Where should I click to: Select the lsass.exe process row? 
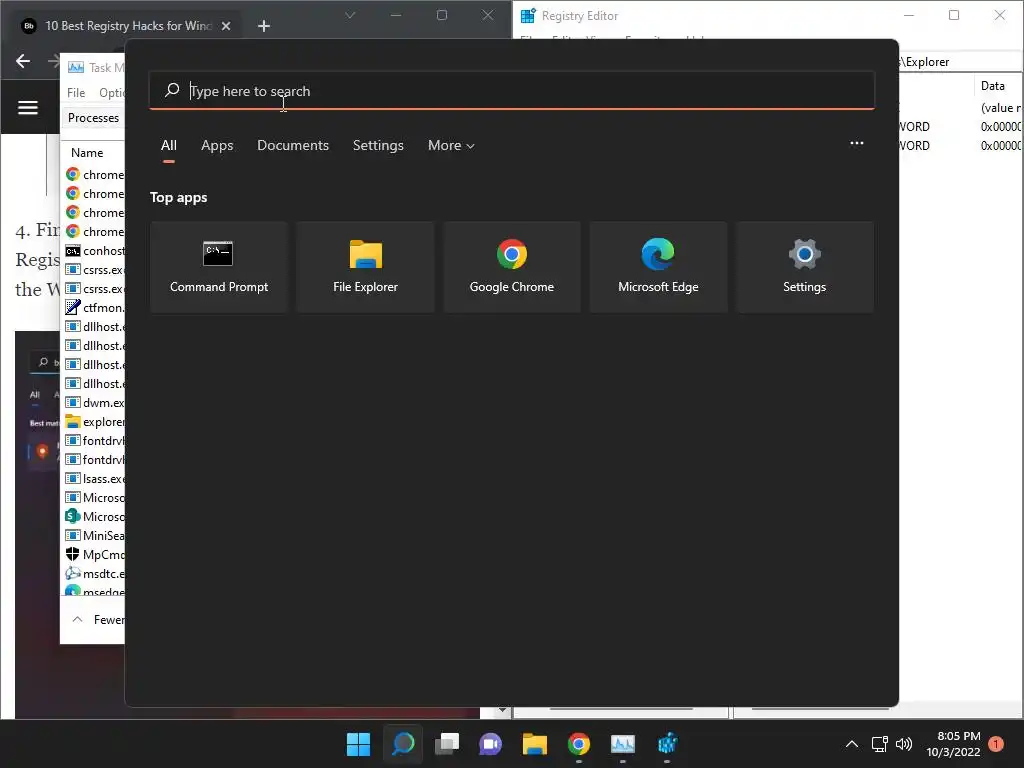point(95,478)
